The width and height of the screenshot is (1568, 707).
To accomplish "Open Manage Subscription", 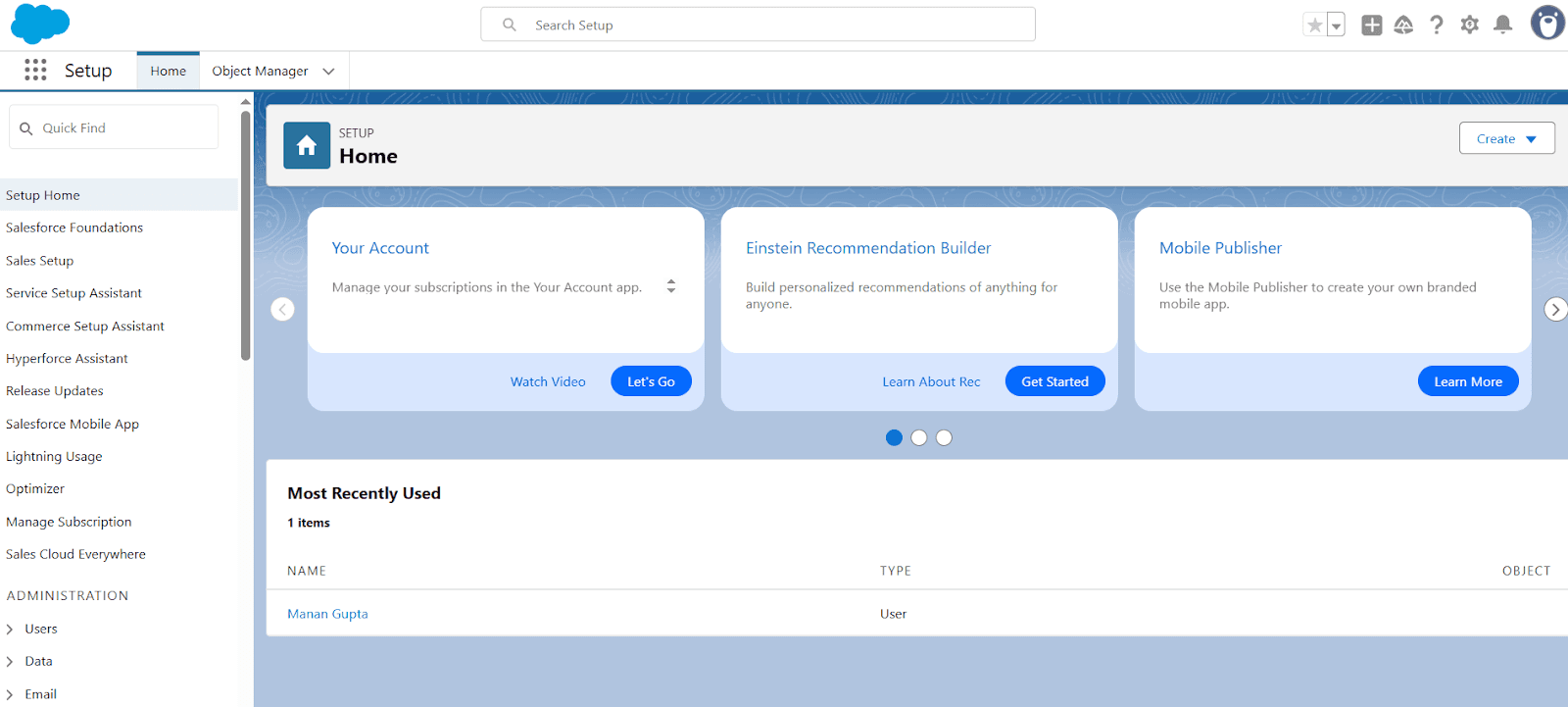I will [x=69, y=523].
